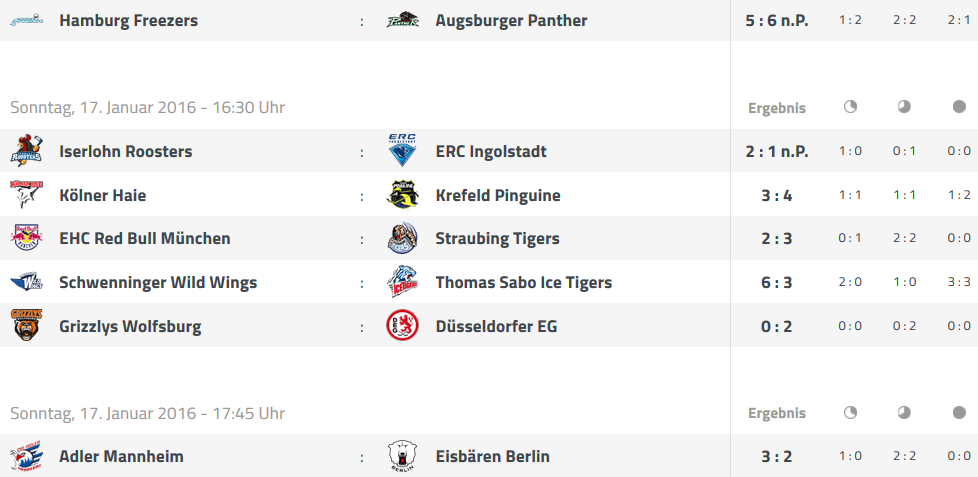Click first-period icon in 16:30 Uhr header
The height and width of the screenshot is (477, 978).
pyautogui.click(x=850, y=107)
